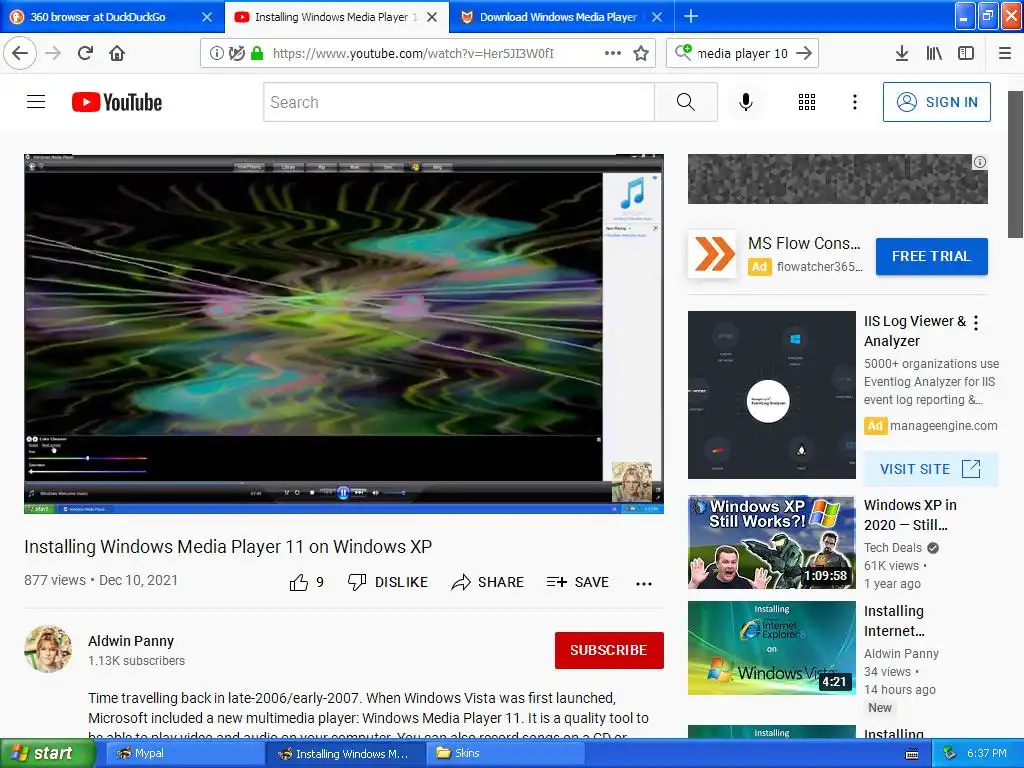Close the 360 browser at DuckDuckGo tab
This screenshot has height=768, width=1024.
206,17
